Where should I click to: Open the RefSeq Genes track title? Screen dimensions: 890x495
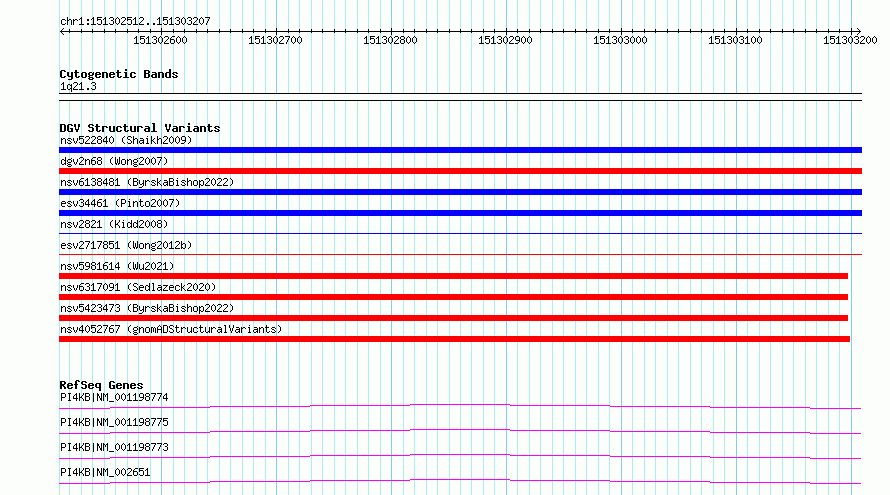click(101, 385)
